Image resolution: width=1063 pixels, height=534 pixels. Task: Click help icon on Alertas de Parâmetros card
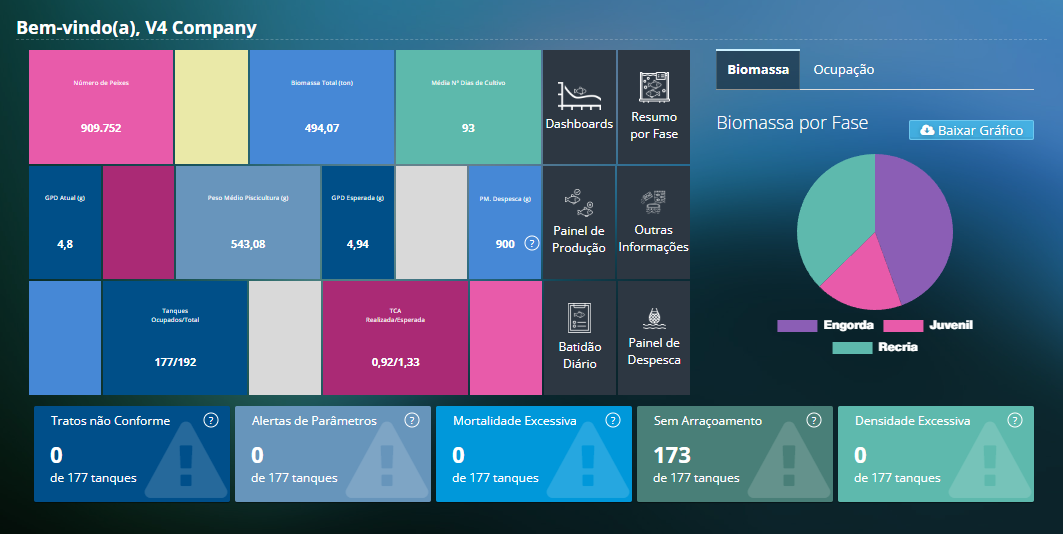412,420
